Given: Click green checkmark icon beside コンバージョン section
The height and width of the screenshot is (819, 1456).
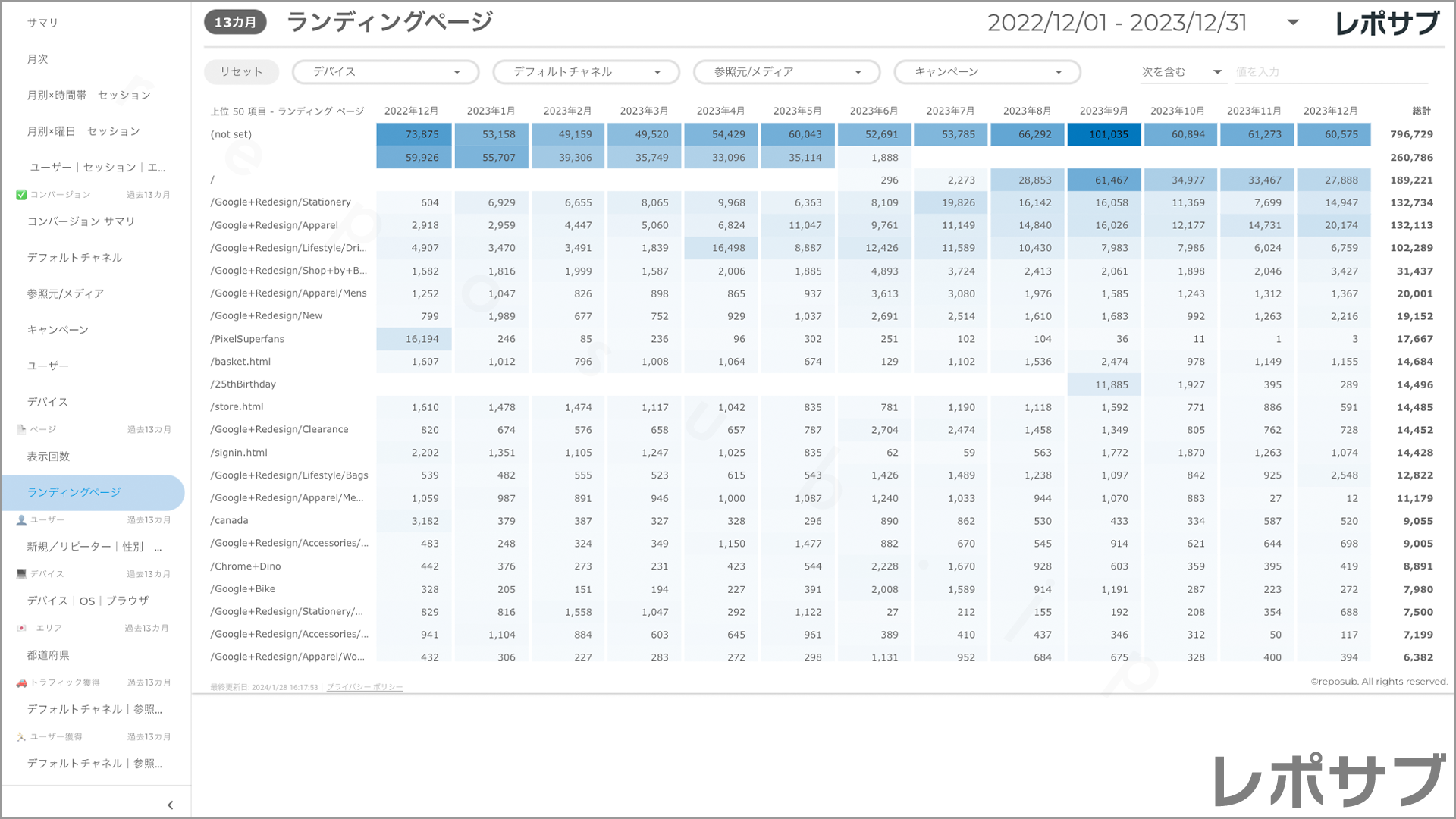Looking at the screenshot, I should 21,195.
